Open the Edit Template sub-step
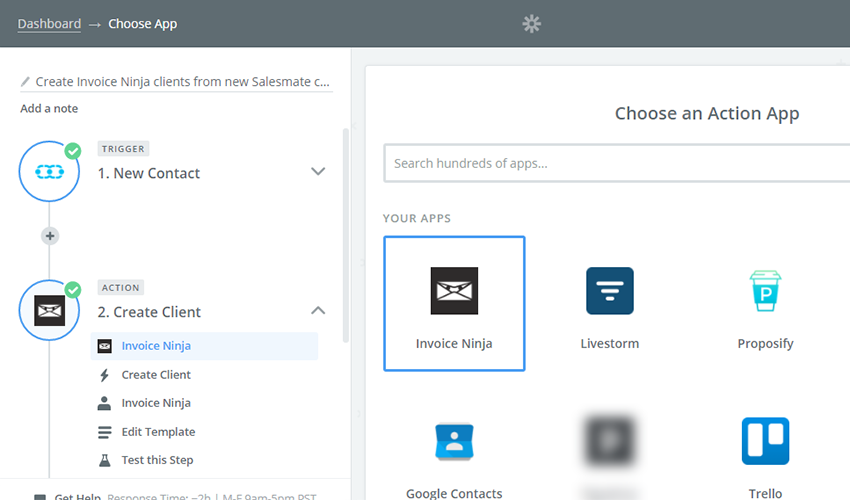The image size is (850, 500). click(x=158, y=432)
